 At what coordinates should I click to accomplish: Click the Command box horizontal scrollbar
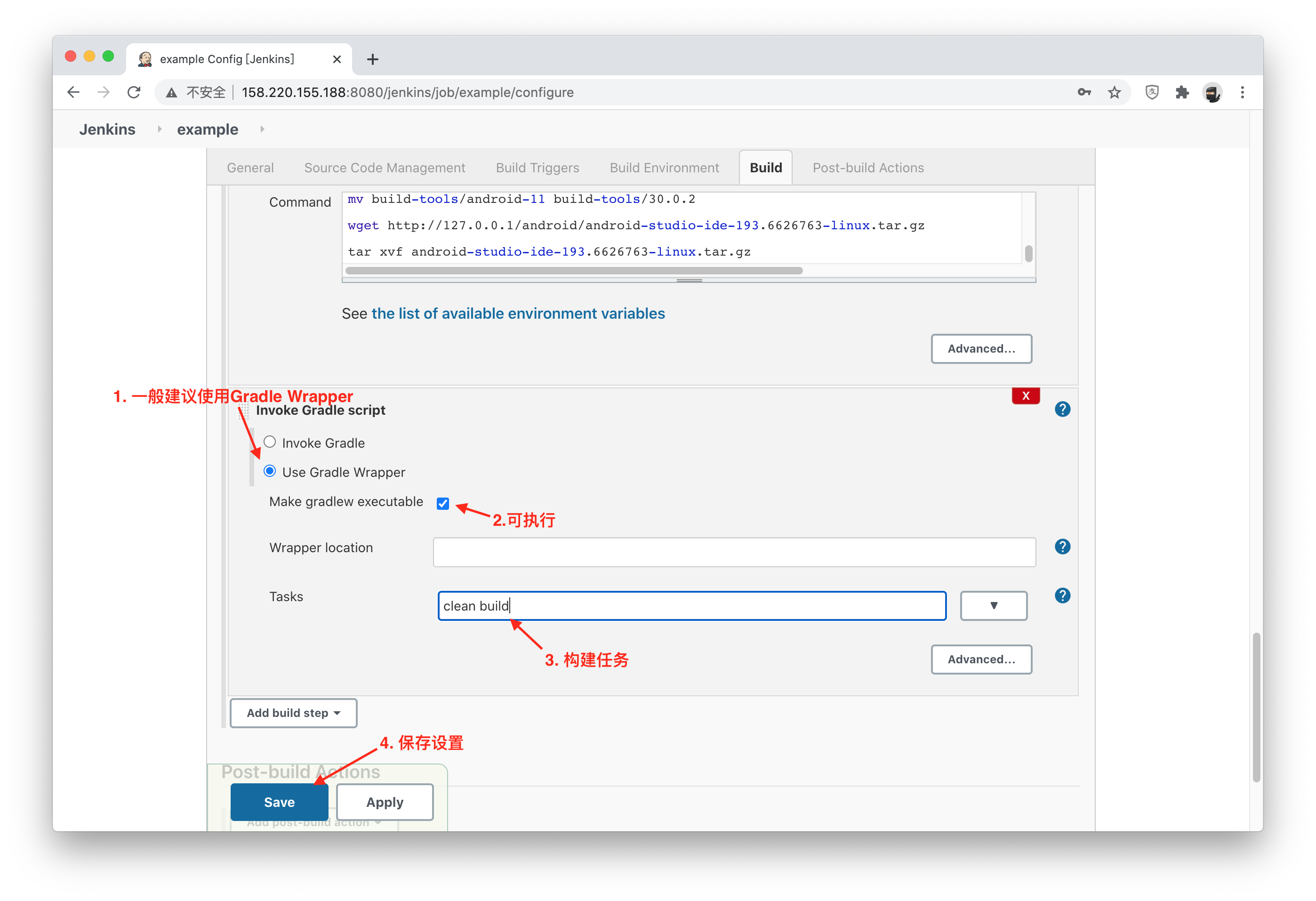coord(574,271)
